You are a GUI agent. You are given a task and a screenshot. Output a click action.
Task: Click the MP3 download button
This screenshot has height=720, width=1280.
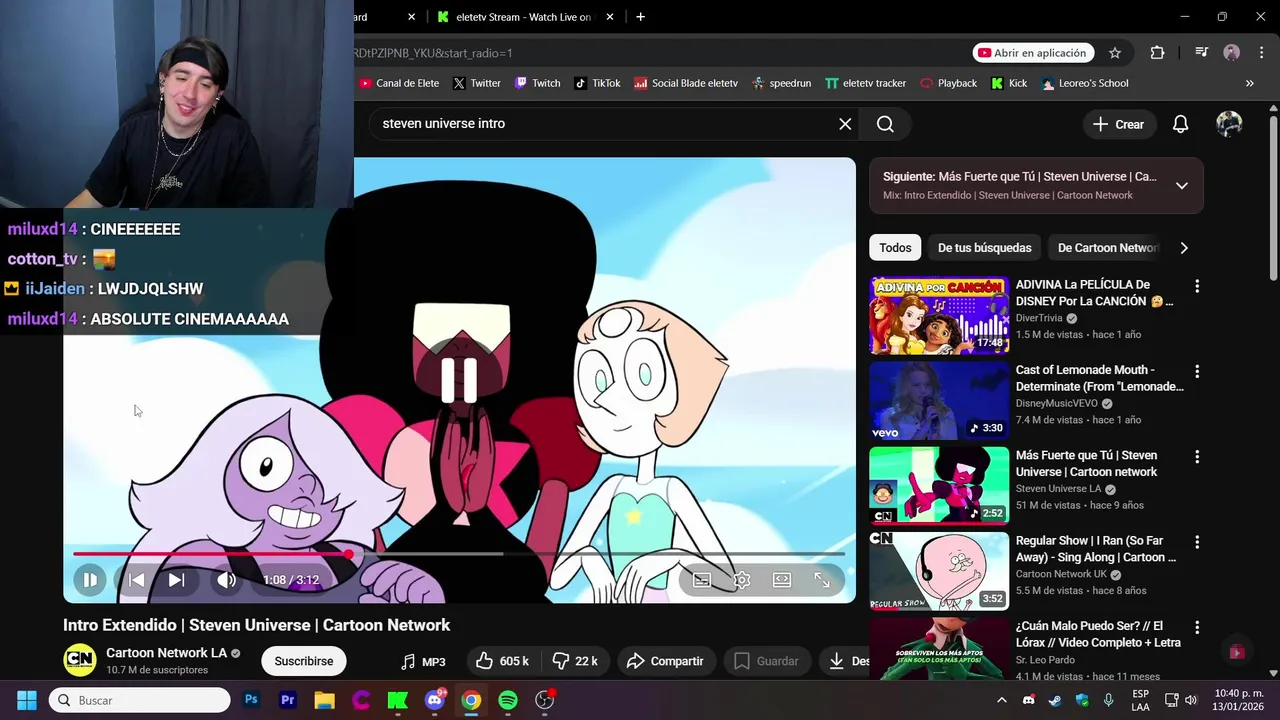tap(423, 661)
